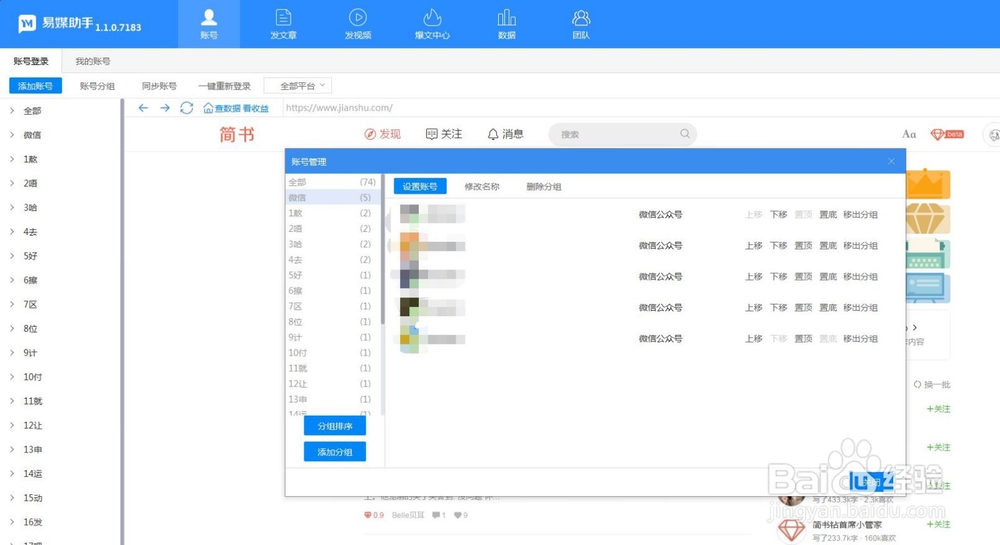Viewport: 1000px width, 545px height.
Task: Expand the 微信 group in sidebar
Action: 12,134
